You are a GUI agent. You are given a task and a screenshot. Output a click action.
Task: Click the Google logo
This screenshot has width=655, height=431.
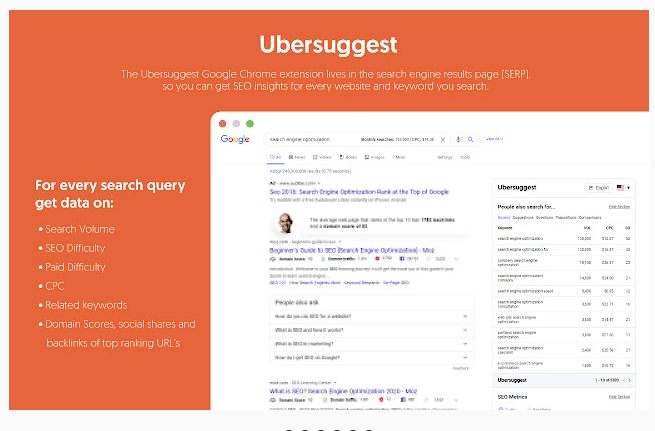coord(235,139)
